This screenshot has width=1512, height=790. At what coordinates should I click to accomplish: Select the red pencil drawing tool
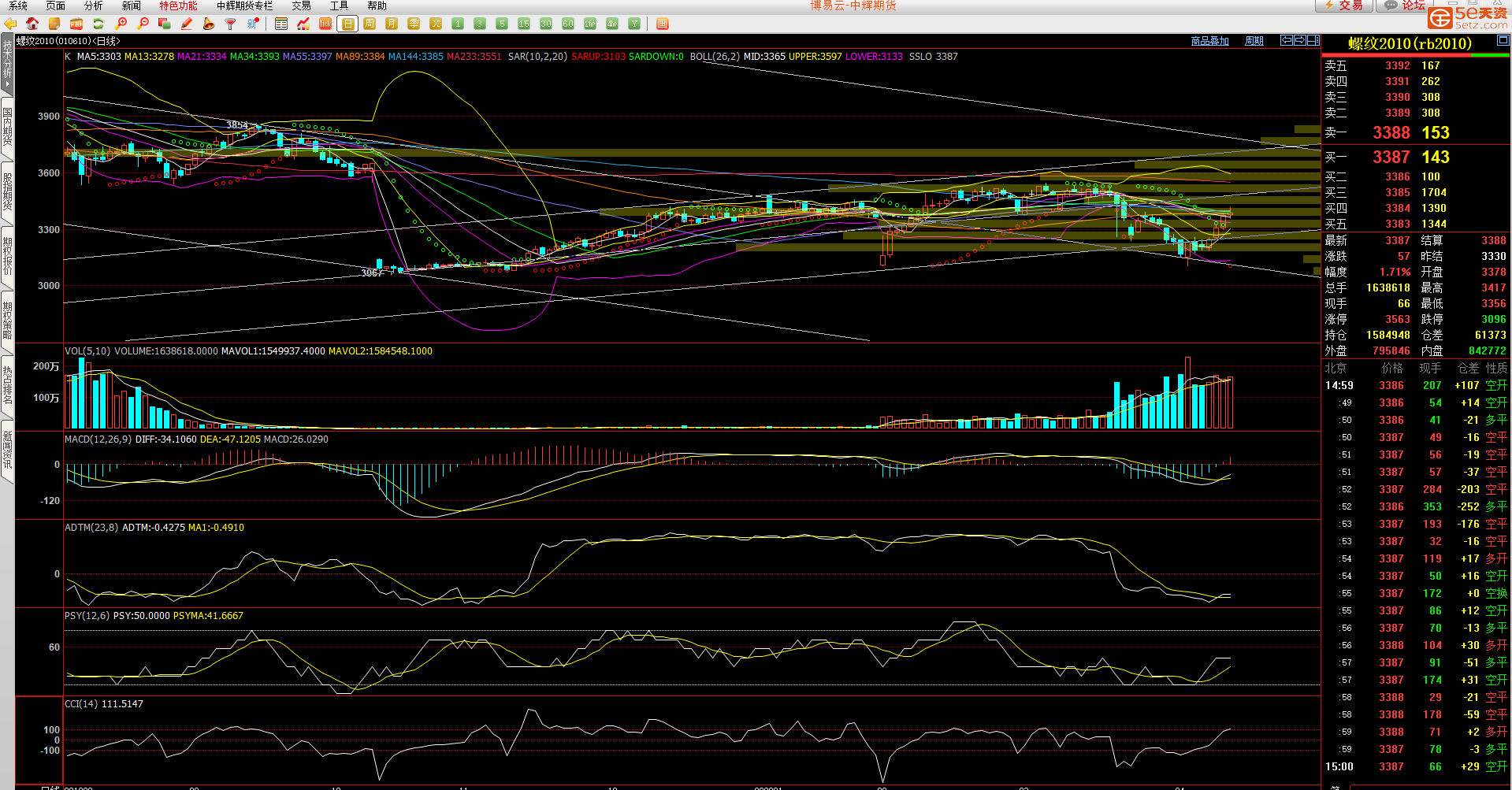click(x=187, y=24)
